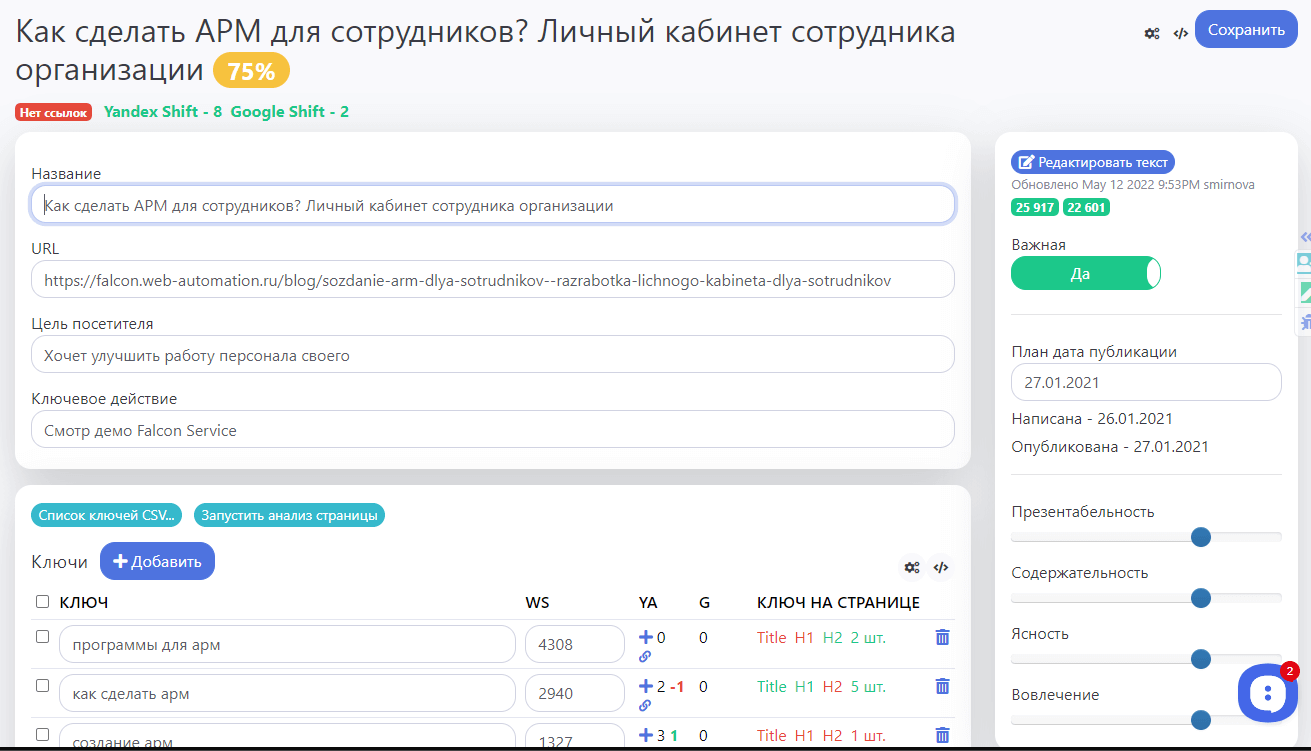Open the code icon next to Сохранить
This screenshot has height=751, width=1311.
(1180, 33)
